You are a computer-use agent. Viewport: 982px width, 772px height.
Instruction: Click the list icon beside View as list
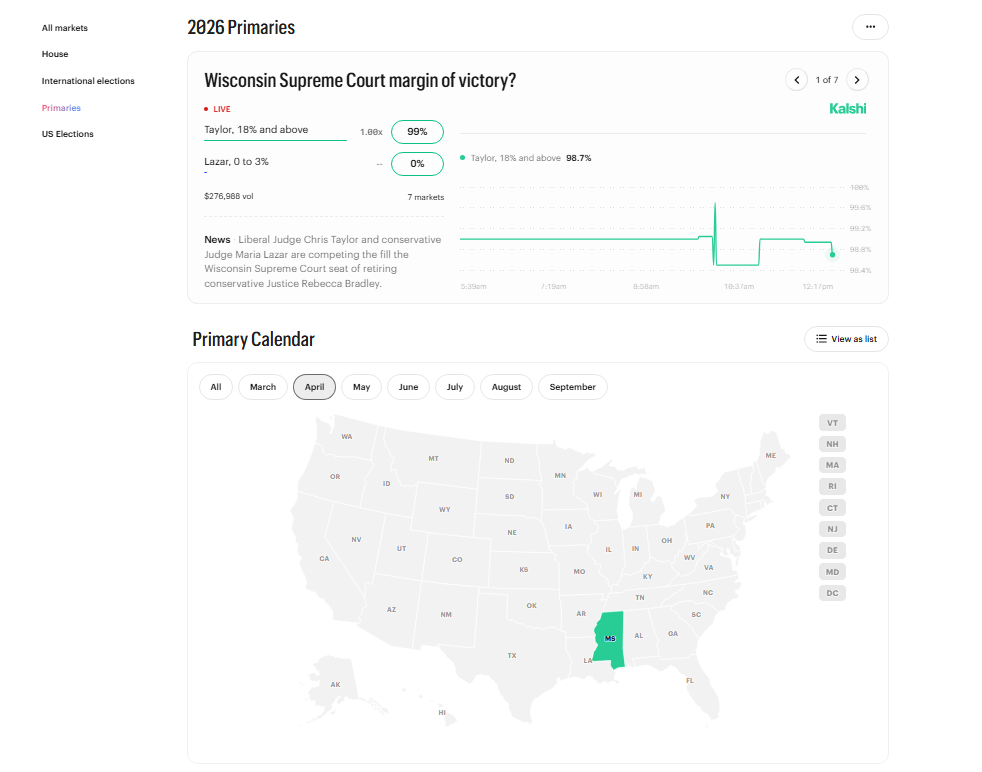pyautogui.click(x=821, y=339)
